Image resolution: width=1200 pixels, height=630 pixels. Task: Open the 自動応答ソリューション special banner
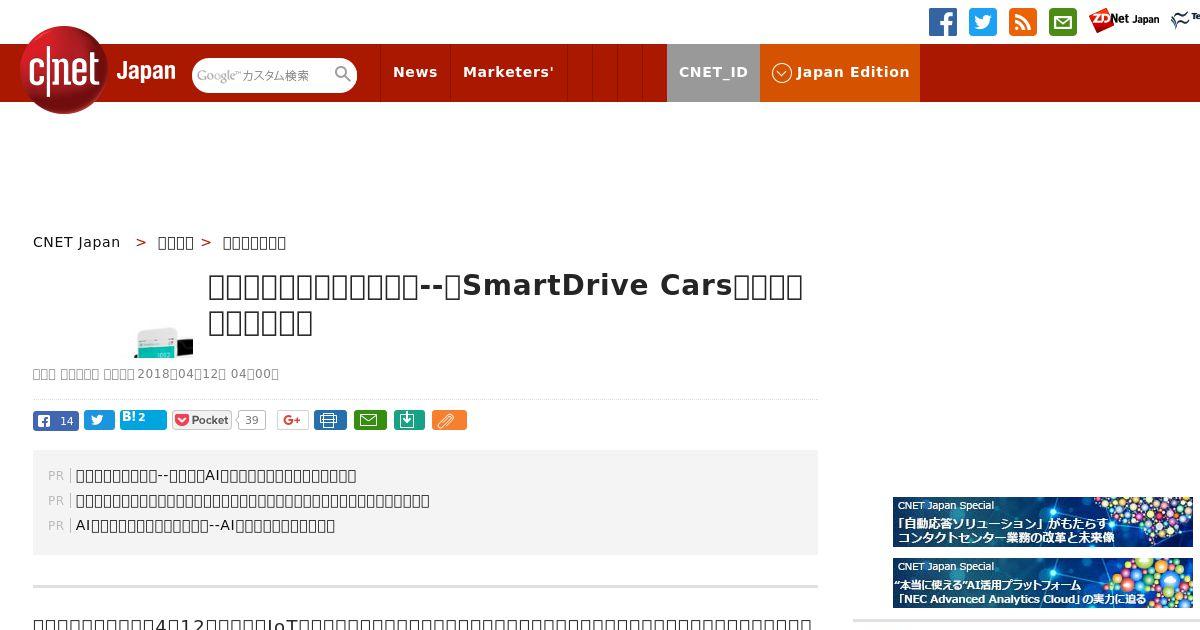click(x=1043, y=522)
